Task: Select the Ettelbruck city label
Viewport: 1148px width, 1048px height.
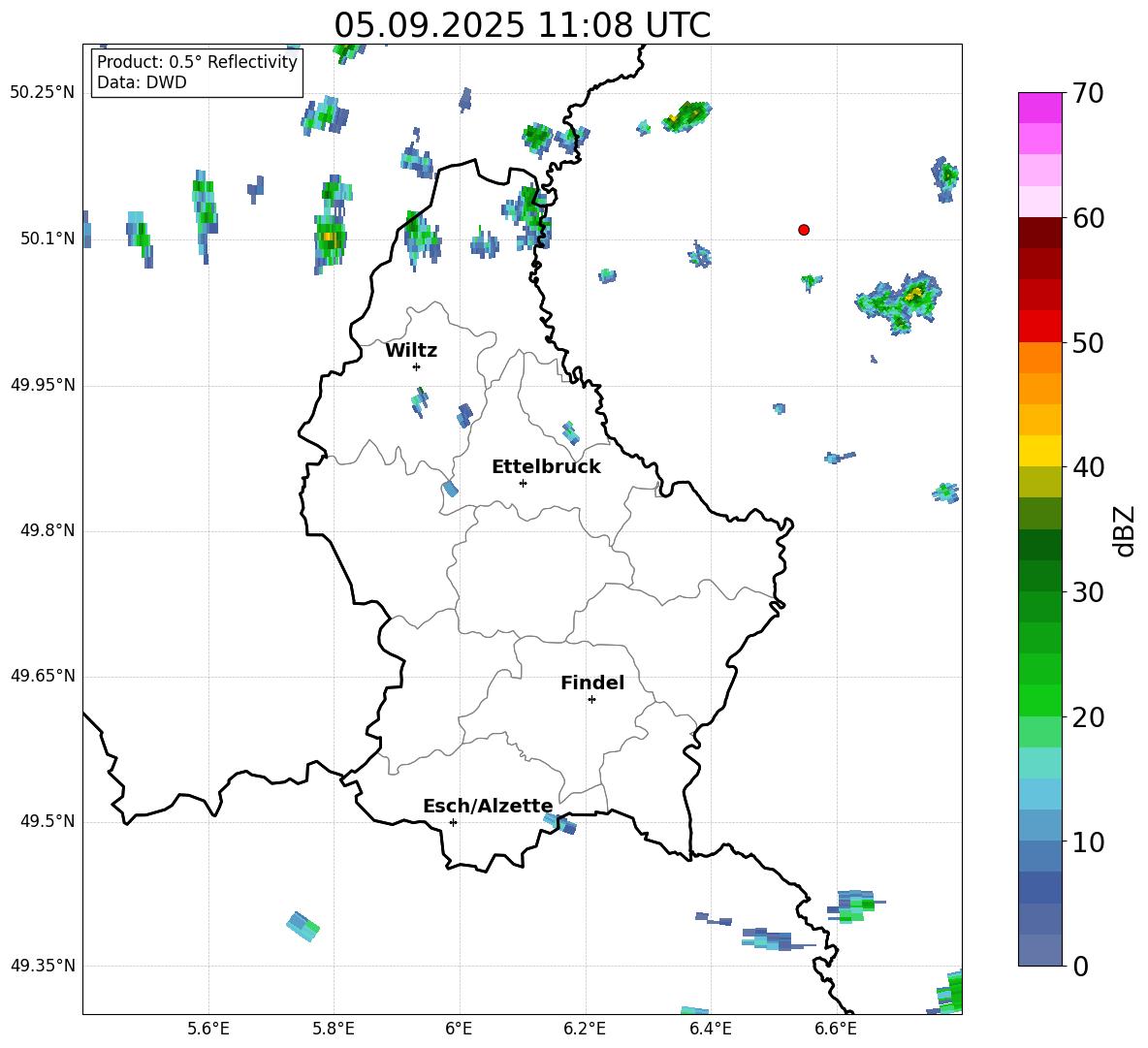Action: click(546, 467)
